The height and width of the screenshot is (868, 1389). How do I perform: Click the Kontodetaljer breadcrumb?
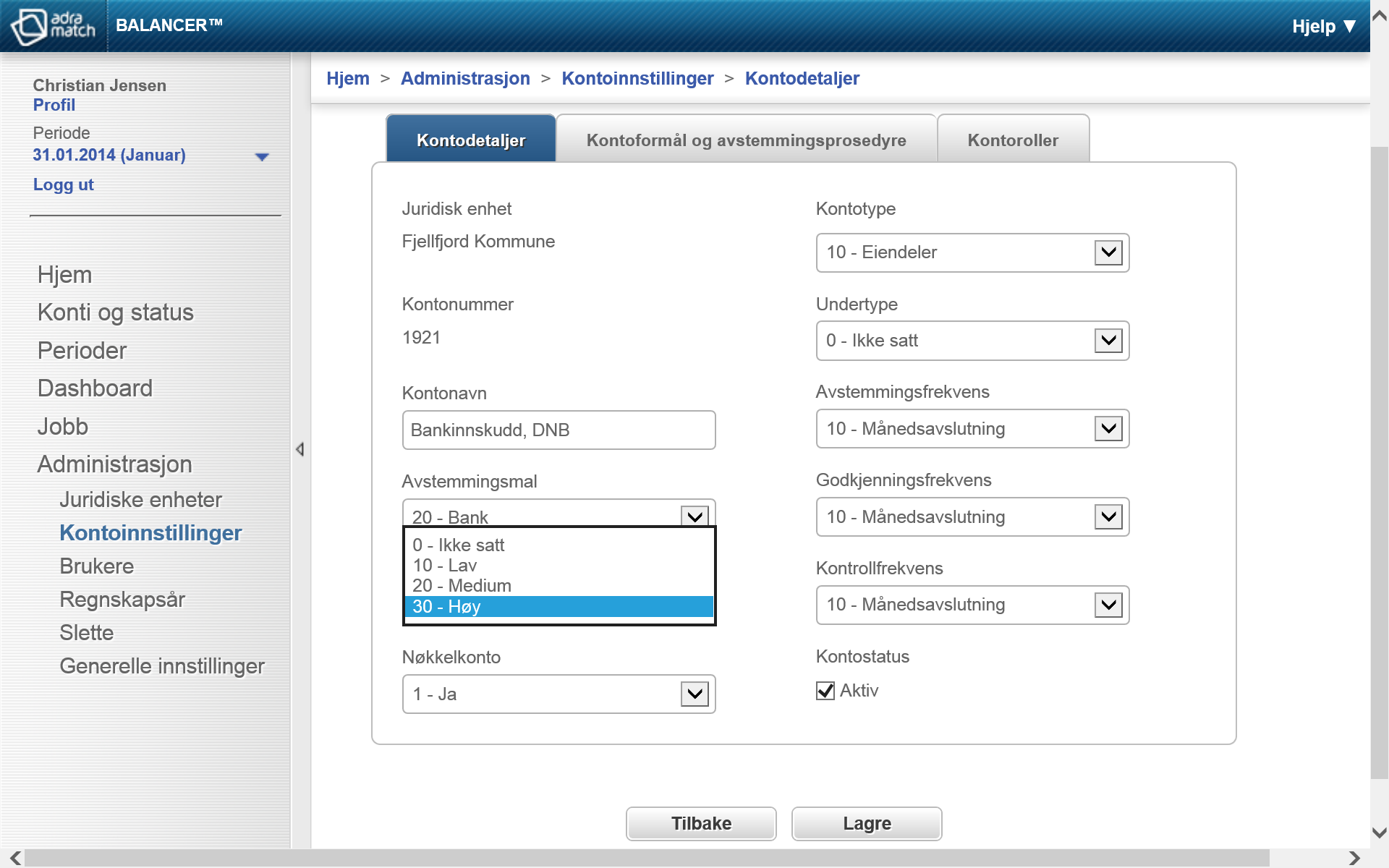click(x=802, y=78)
